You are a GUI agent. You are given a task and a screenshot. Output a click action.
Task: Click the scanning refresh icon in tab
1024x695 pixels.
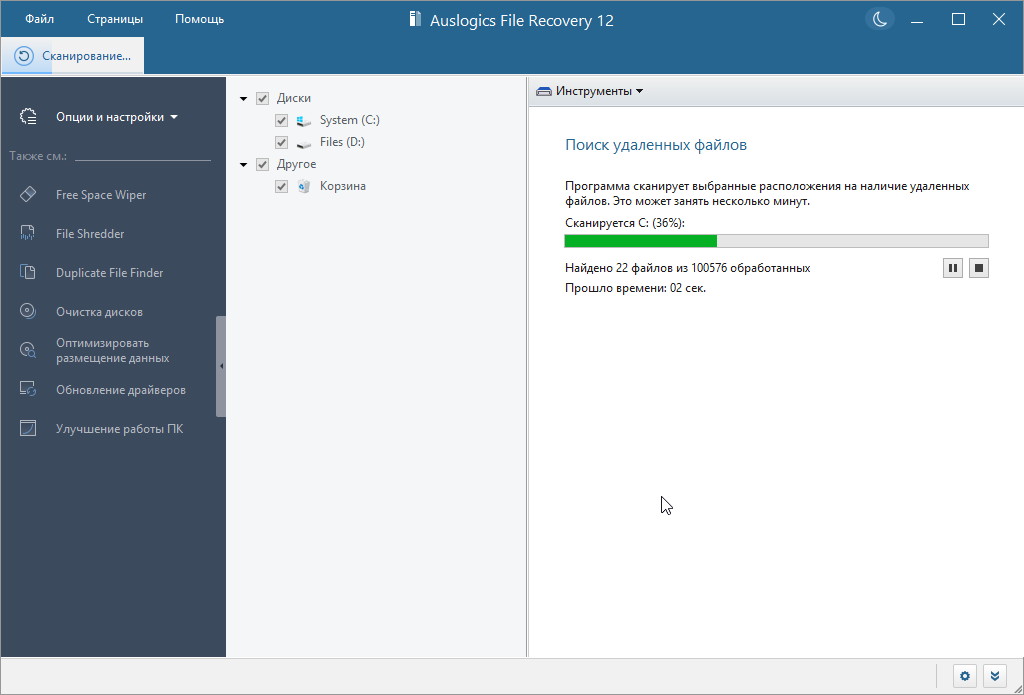point(24,56)
